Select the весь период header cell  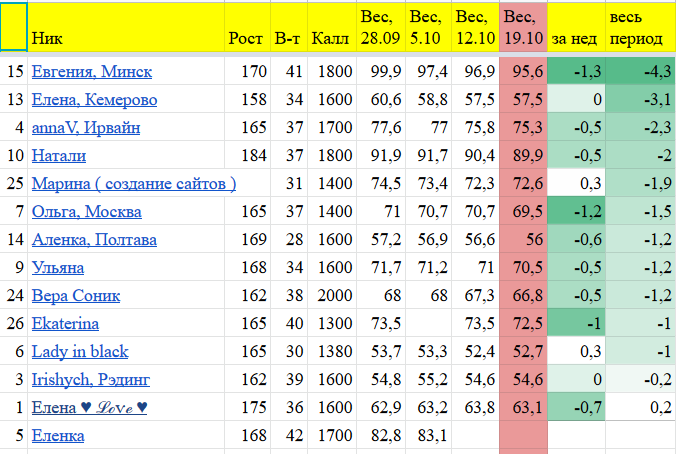click(x=639, y=27)
